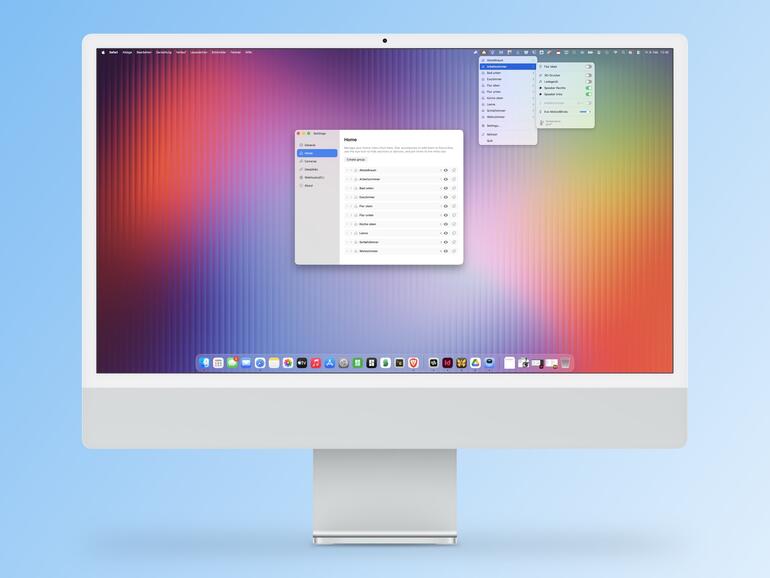Image resolution: width=770 pixels, height=578 pixels.
Task: Click Refresh in the dropdown menu
Action: coord(508,134)
